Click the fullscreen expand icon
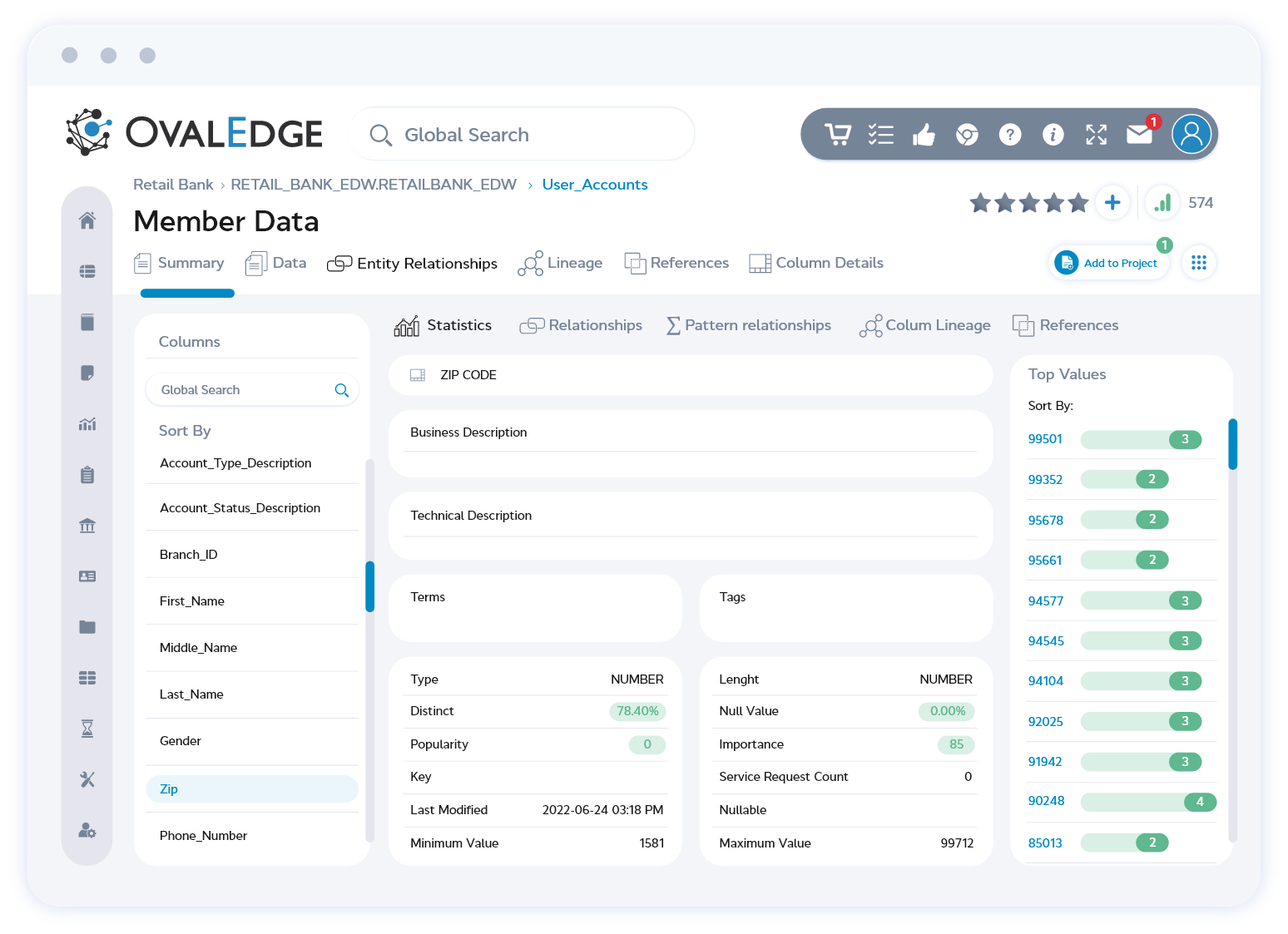 (x=1096, y=134)
